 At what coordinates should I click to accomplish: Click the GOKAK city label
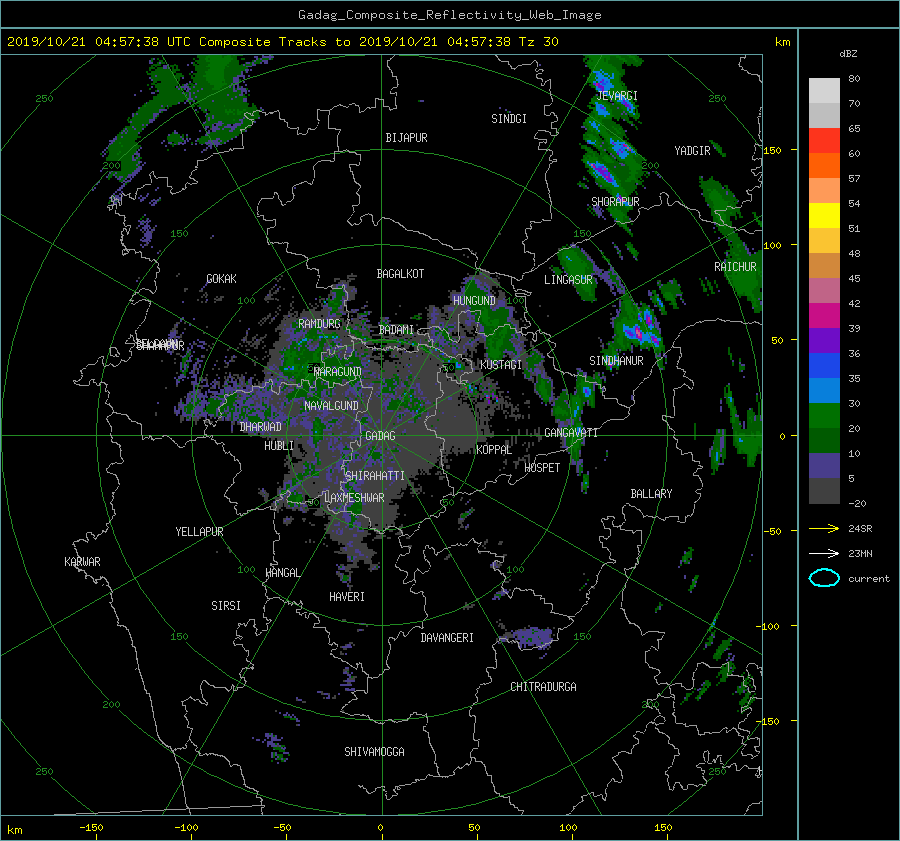click(221, 279)
